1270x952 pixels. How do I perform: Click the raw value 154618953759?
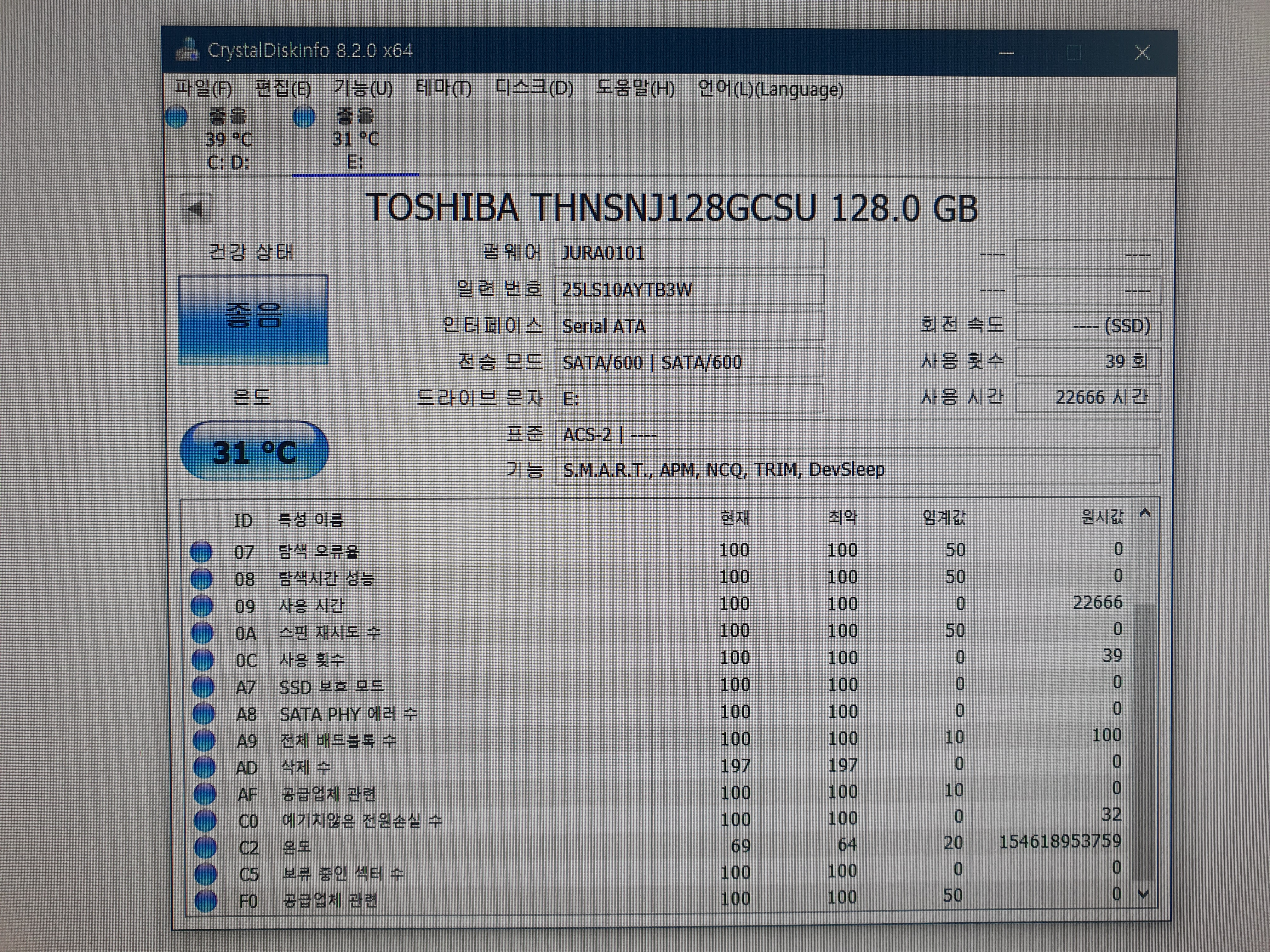pyautogui.click(x=1060, y=842)
